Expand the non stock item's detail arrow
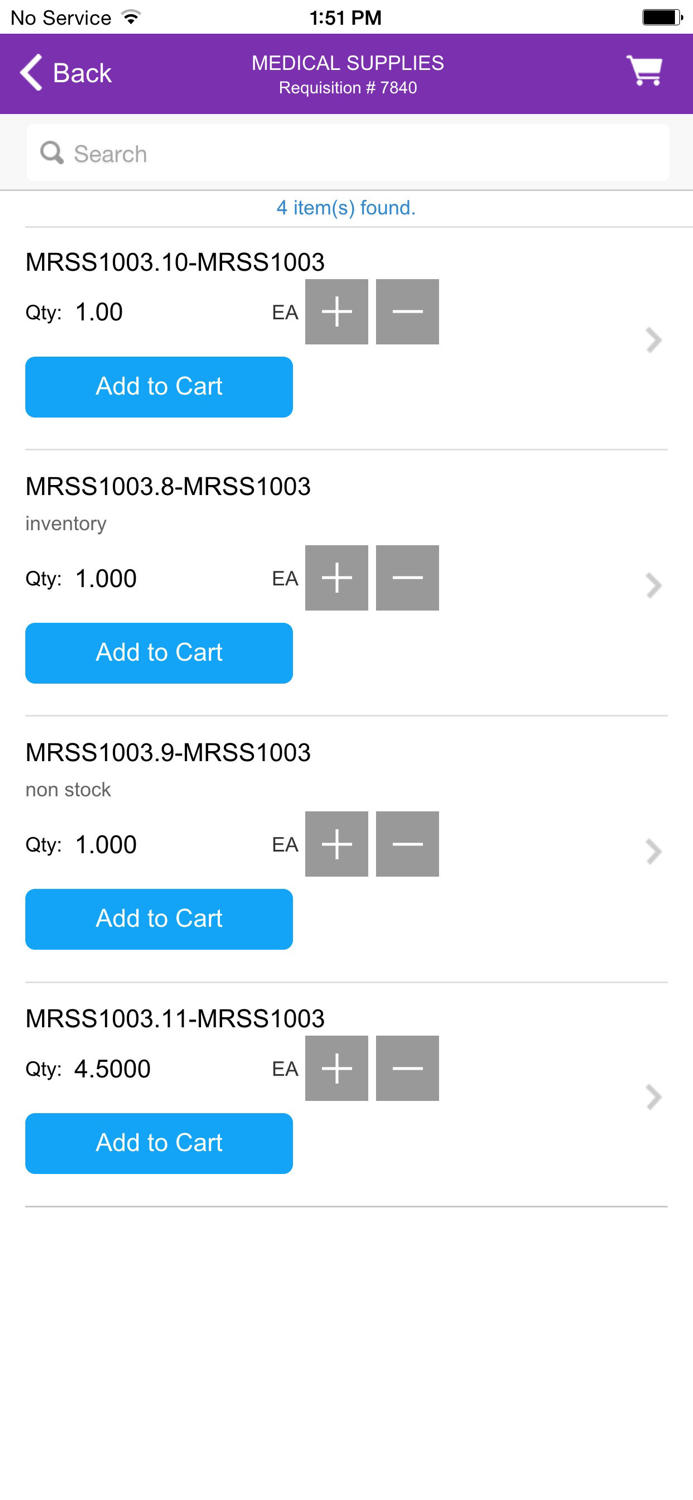This screenshot has width=693, height=1500. coord(654,851)
